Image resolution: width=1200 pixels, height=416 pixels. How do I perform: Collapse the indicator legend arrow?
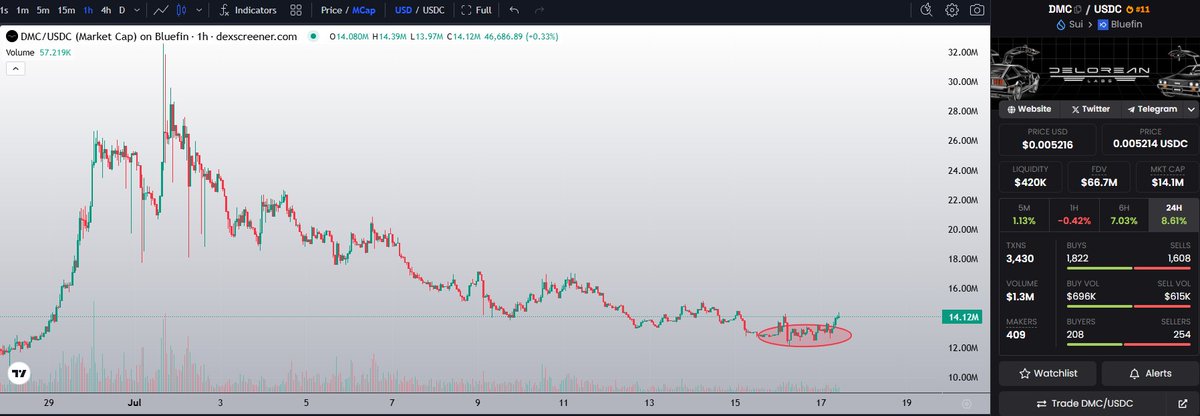(x=15, y=68)
